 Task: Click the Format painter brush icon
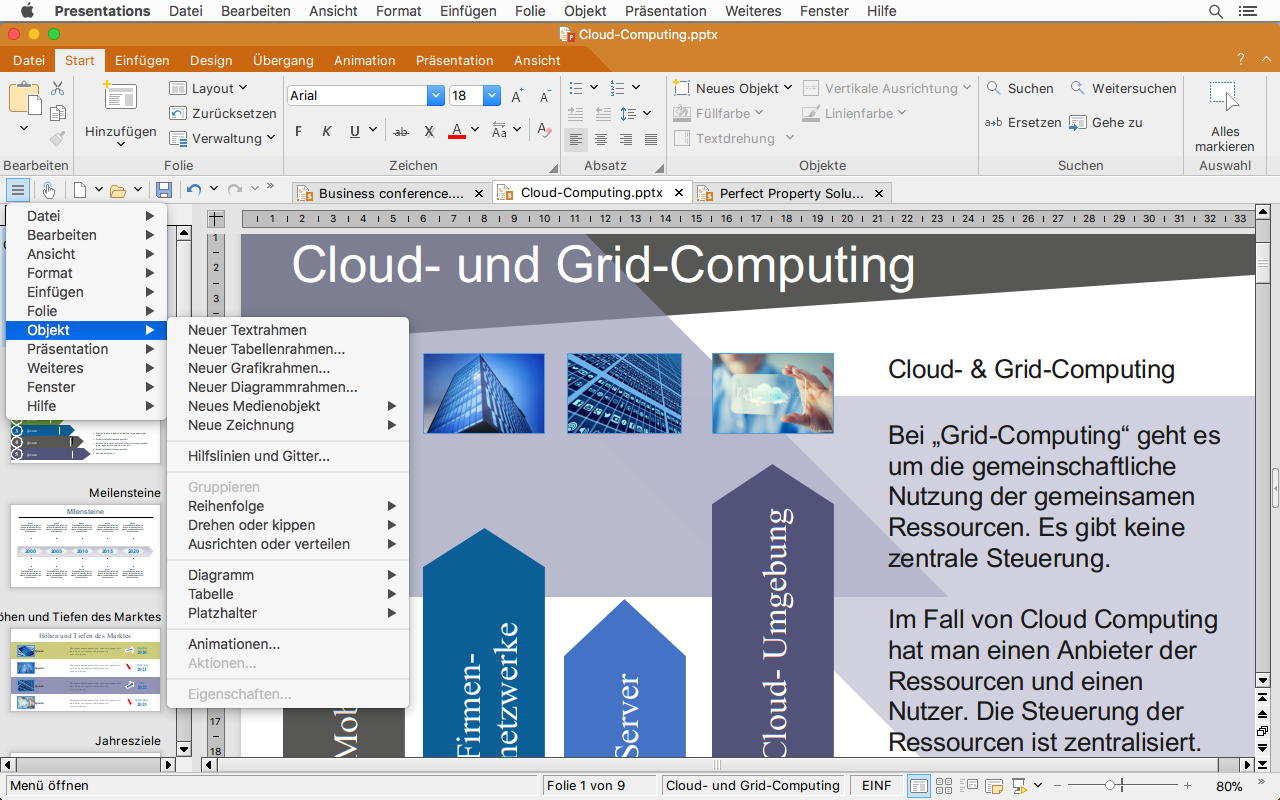pyautogui.click(x=57, y=138)
